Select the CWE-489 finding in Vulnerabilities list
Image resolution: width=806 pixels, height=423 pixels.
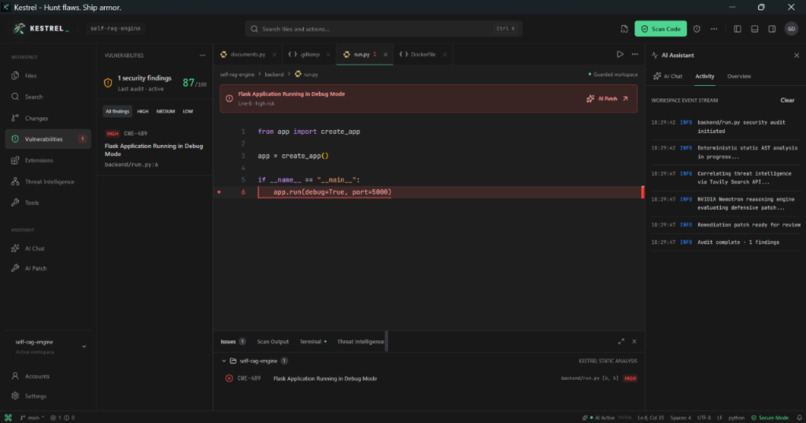(154, 149)
